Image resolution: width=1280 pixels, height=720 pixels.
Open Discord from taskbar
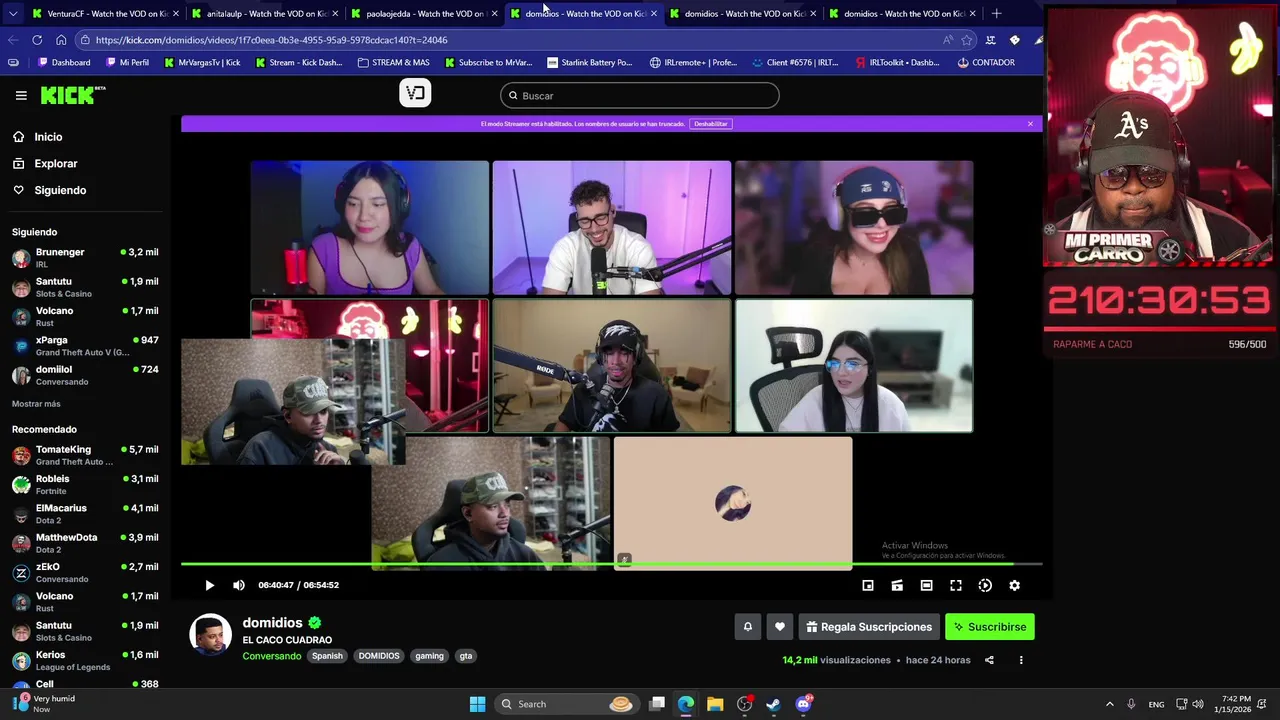(x=803, y=704)
